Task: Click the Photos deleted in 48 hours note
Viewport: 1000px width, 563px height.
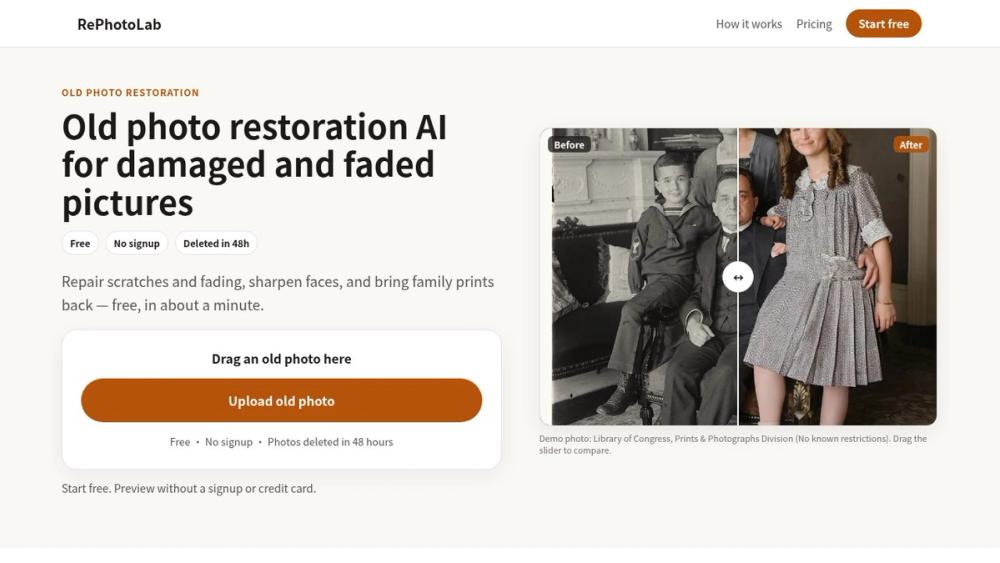Action: point(330,442)
